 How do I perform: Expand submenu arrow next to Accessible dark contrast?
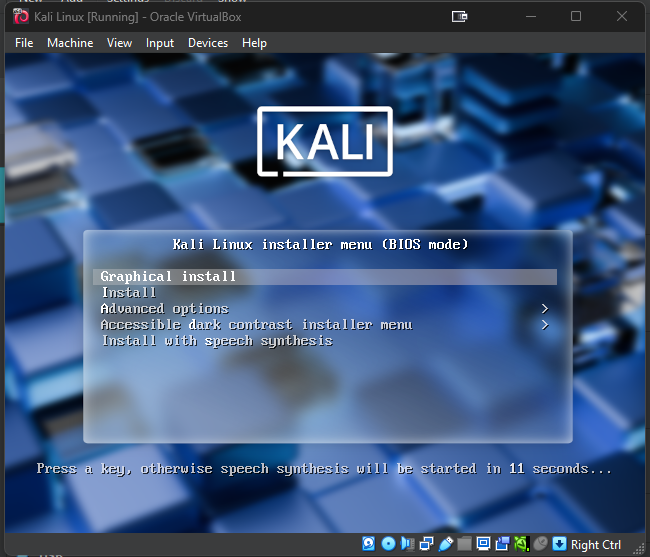pyautogui.click(x=545, y=325)
